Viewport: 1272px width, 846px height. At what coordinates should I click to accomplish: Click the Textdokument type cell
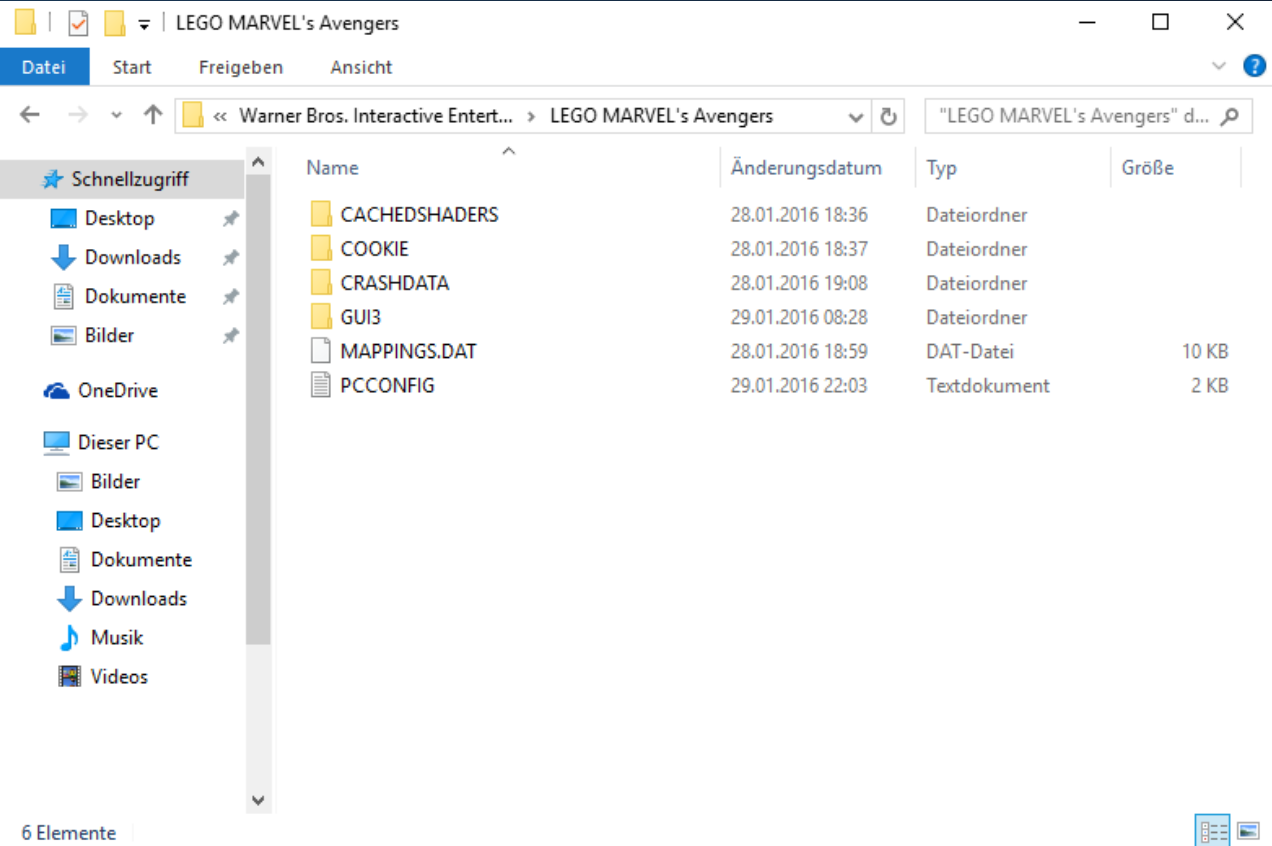pyautogui.click(x=987, y=386)
